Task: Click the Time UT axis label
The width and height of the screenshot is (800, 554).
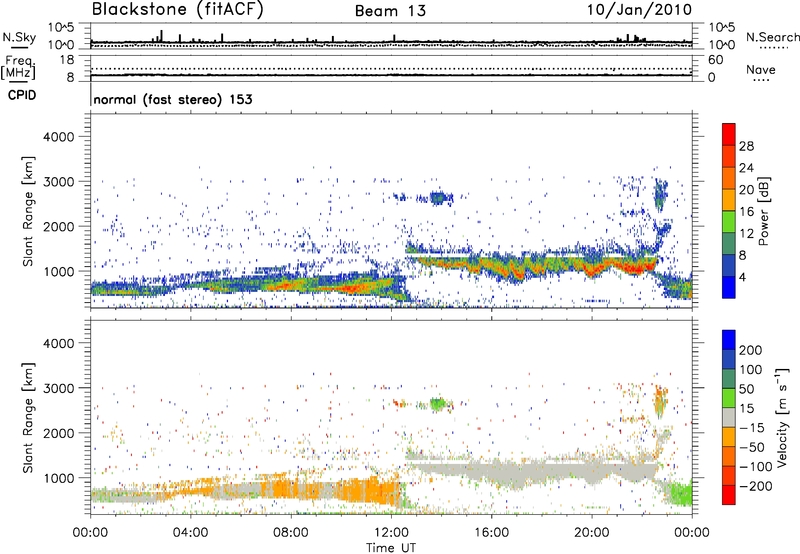Action: click(391, 548)
